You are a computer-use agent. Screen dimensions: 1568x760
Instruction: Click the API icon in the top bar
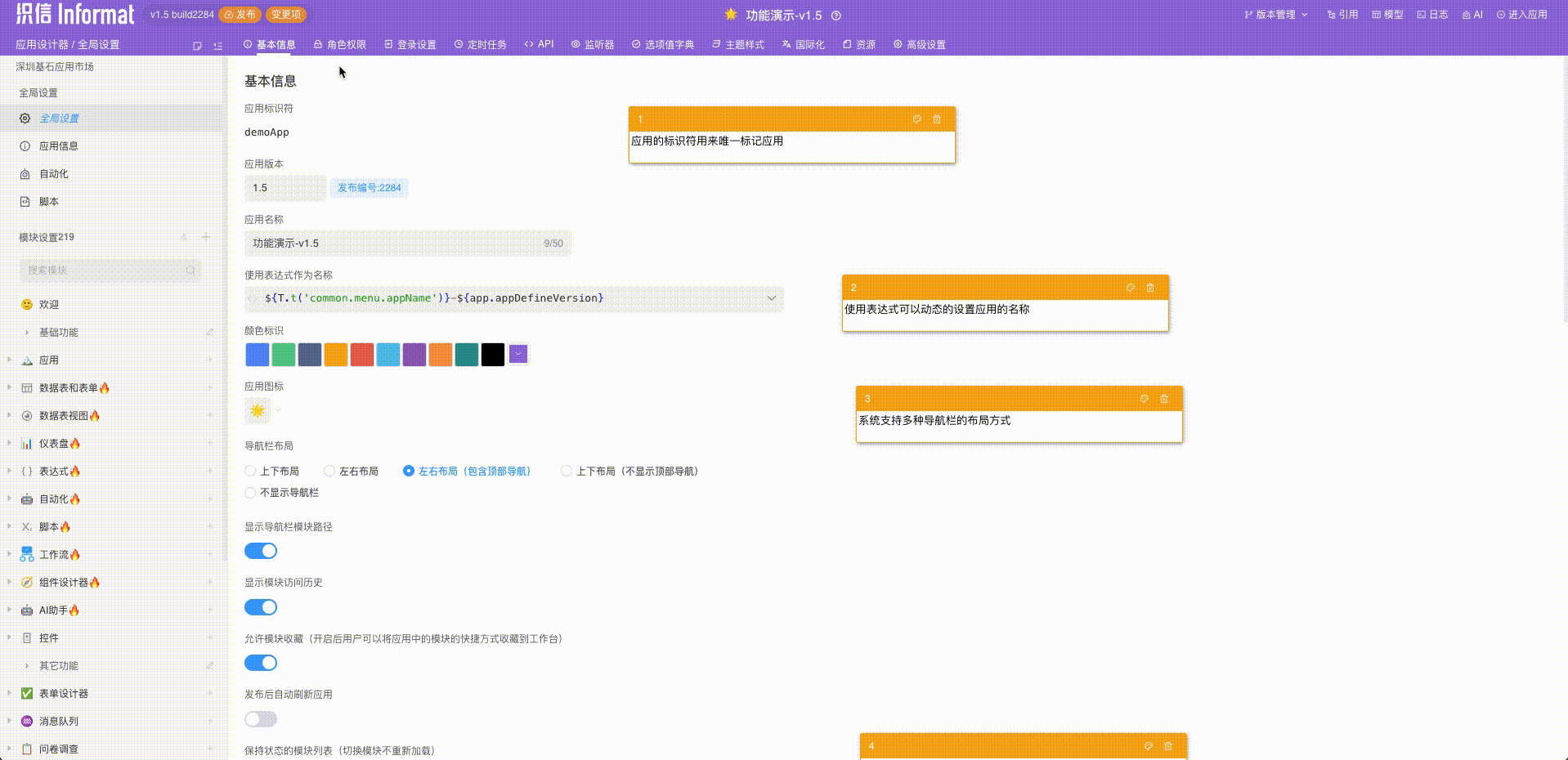(529, 45)
